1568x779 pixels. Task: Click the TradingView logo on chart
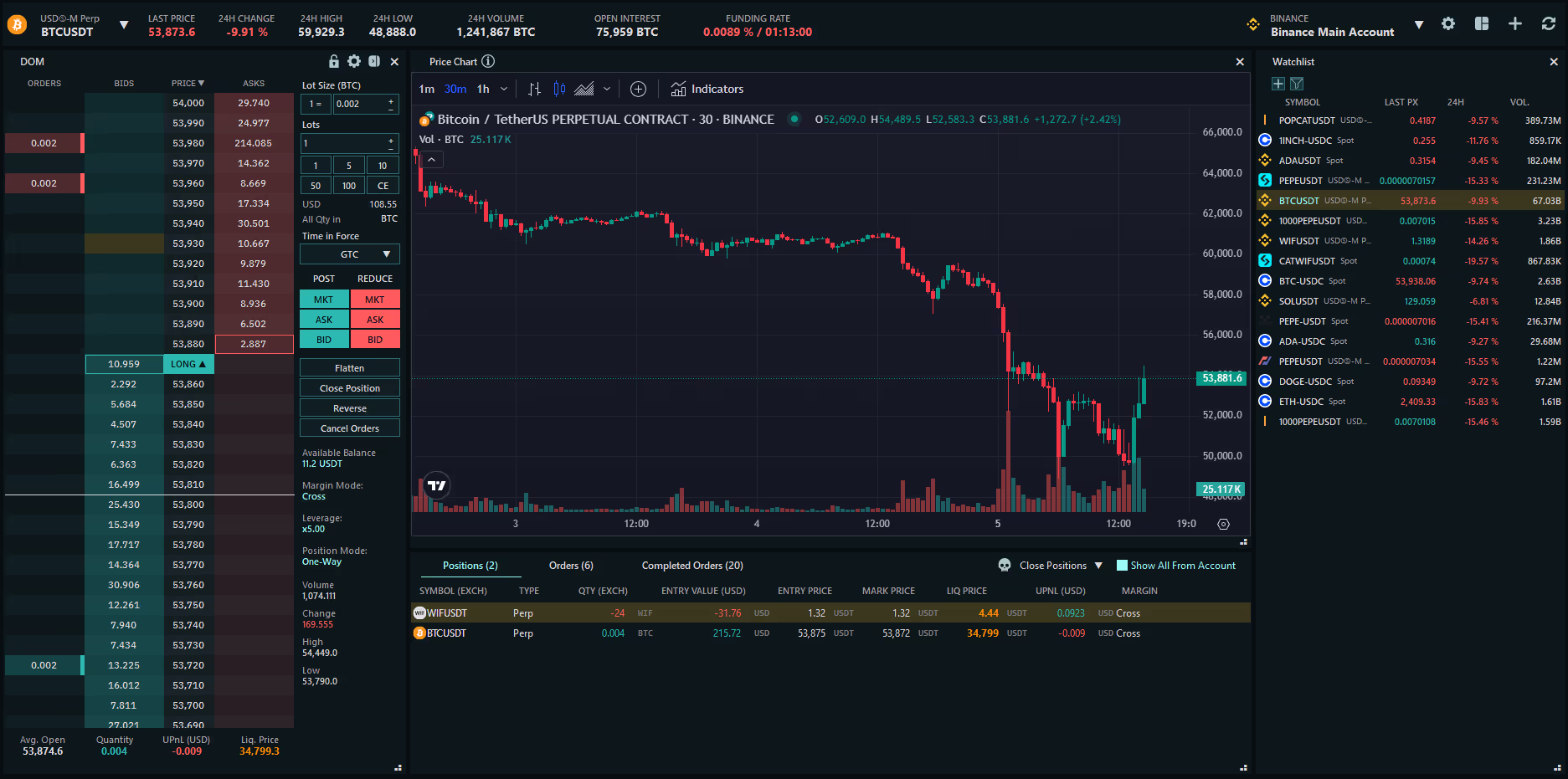click(x=437, y=485)
